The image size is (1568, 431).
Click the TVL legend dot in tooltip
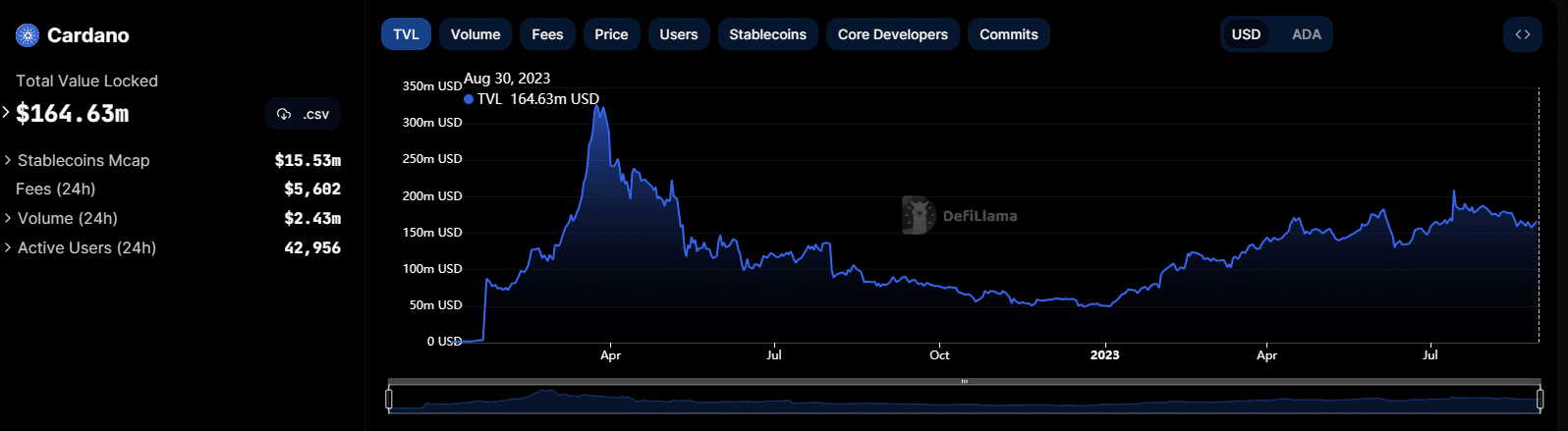(469, 99)
